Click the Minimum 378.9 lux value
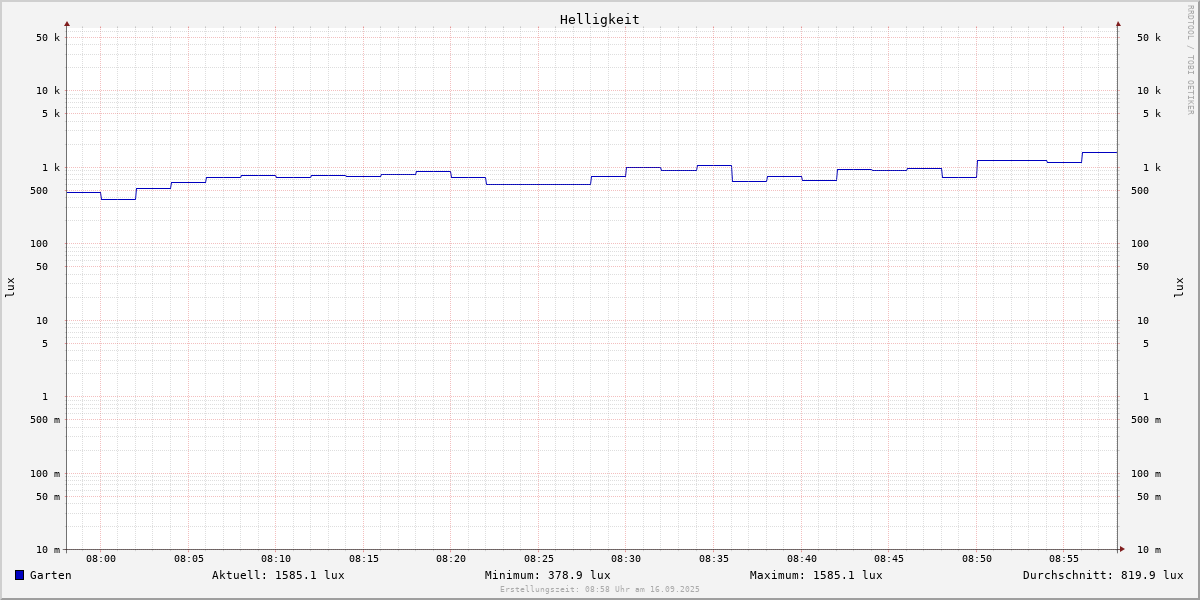The height and width of the screenshot is (600, 1200). tap(547, 575)
